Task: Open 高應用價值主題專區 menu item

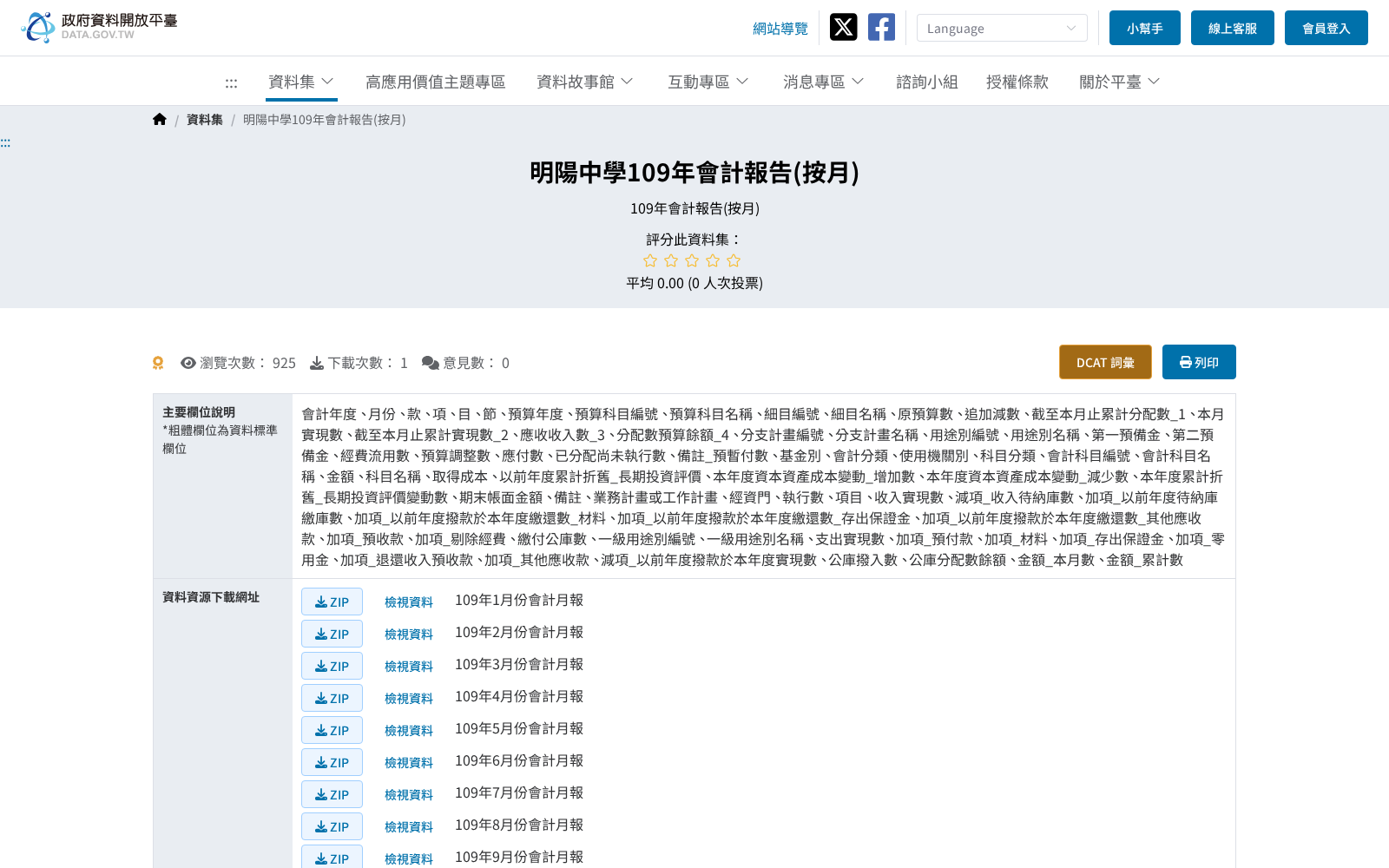Action: click(x=435, y=82)
